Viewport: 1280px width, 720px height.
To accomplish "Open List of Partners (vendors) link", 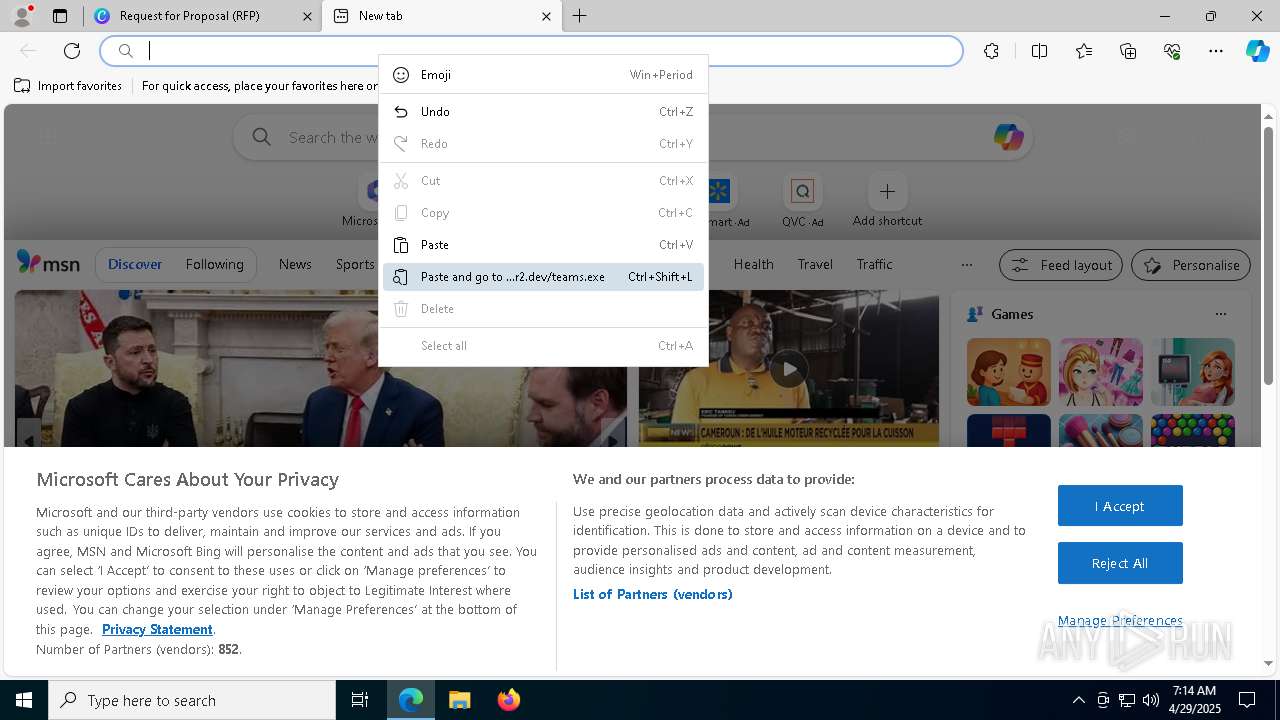I will tap(652, 594).
